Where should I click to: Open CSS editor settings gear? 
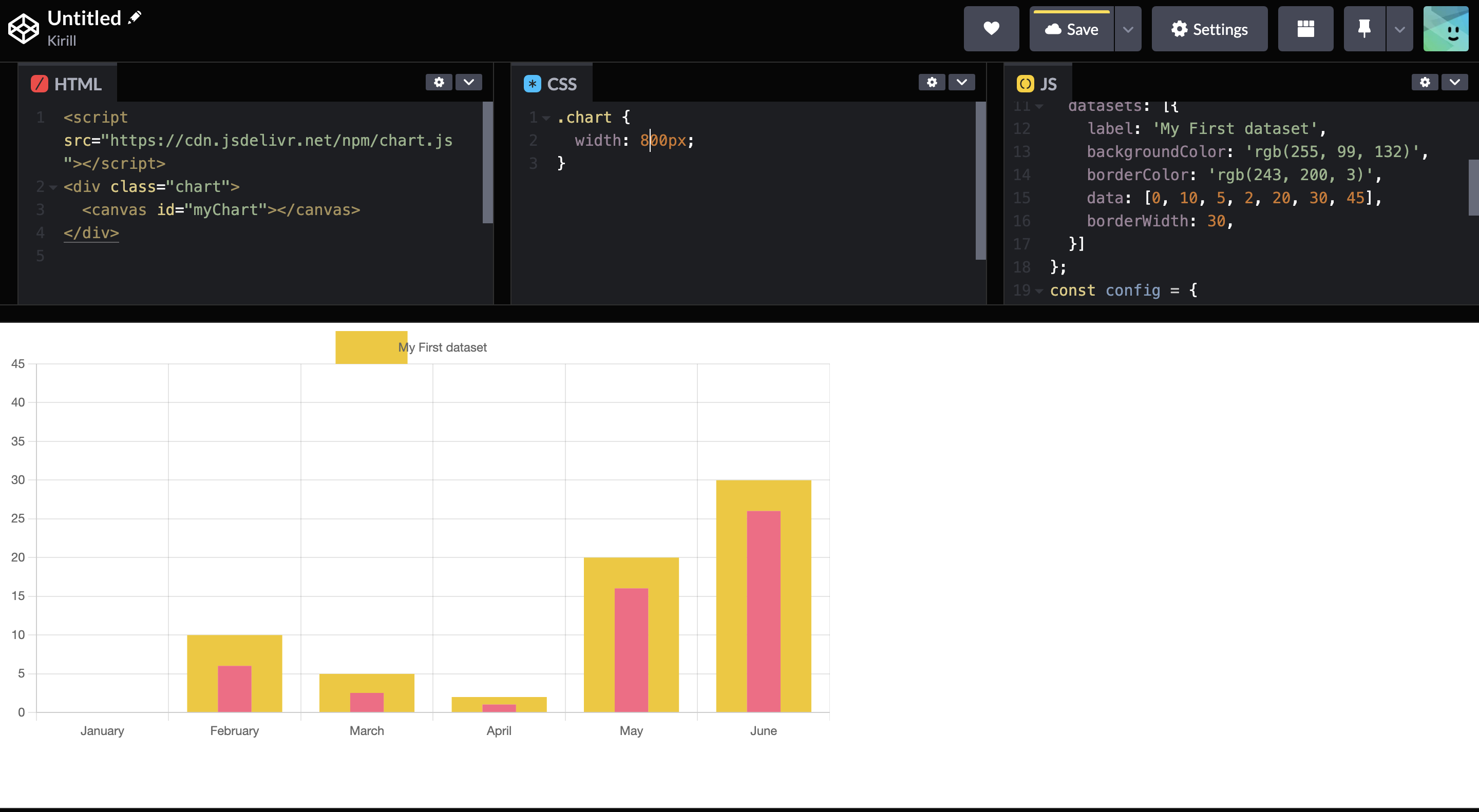coord(932,82)
